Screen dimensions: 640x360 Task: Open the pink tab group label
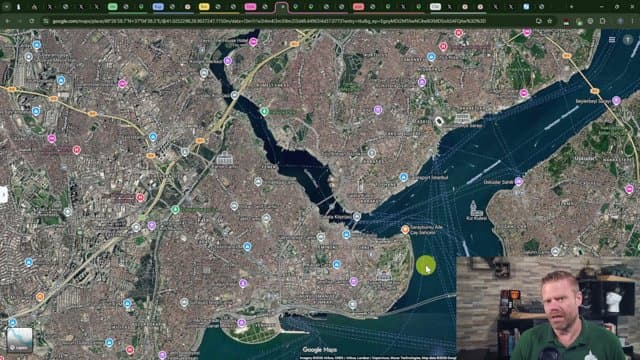point(250,7)
